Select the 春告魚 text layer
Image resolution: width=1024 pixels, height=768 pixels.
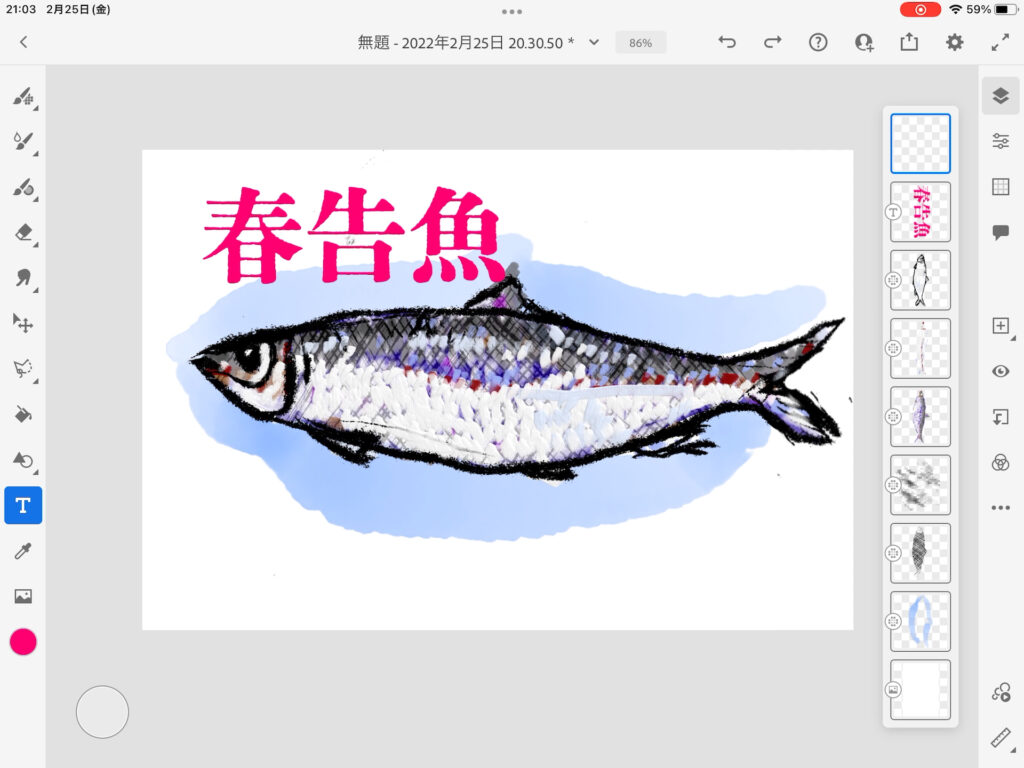920,212
